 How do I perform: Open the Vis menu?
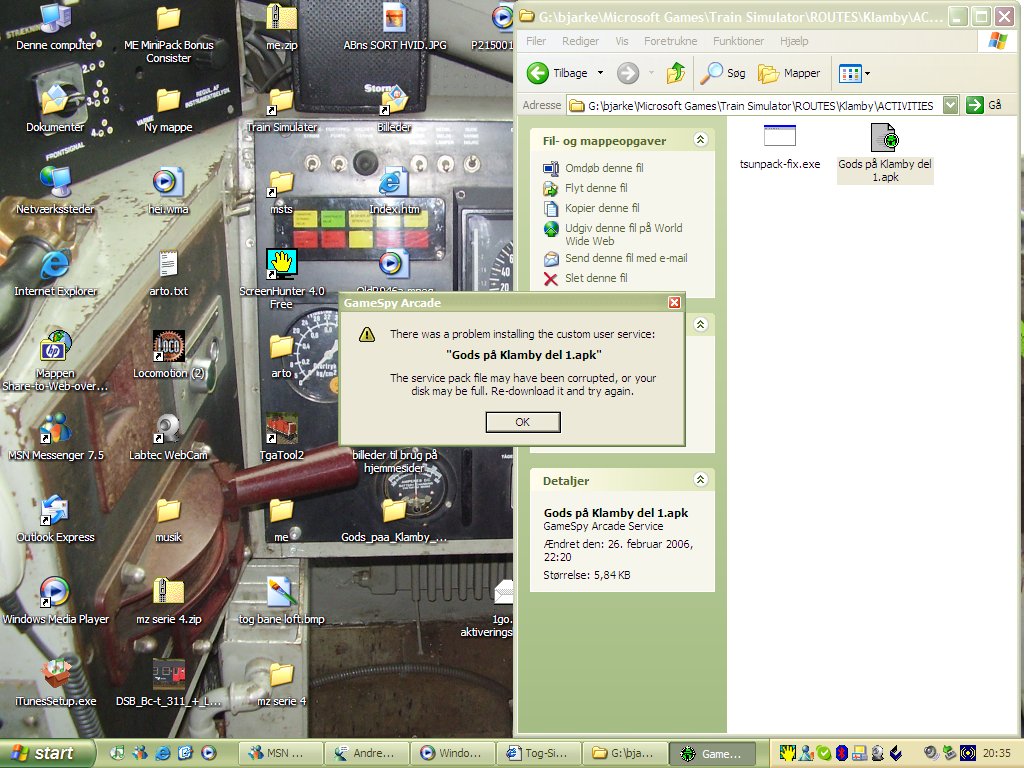point(621,40)
